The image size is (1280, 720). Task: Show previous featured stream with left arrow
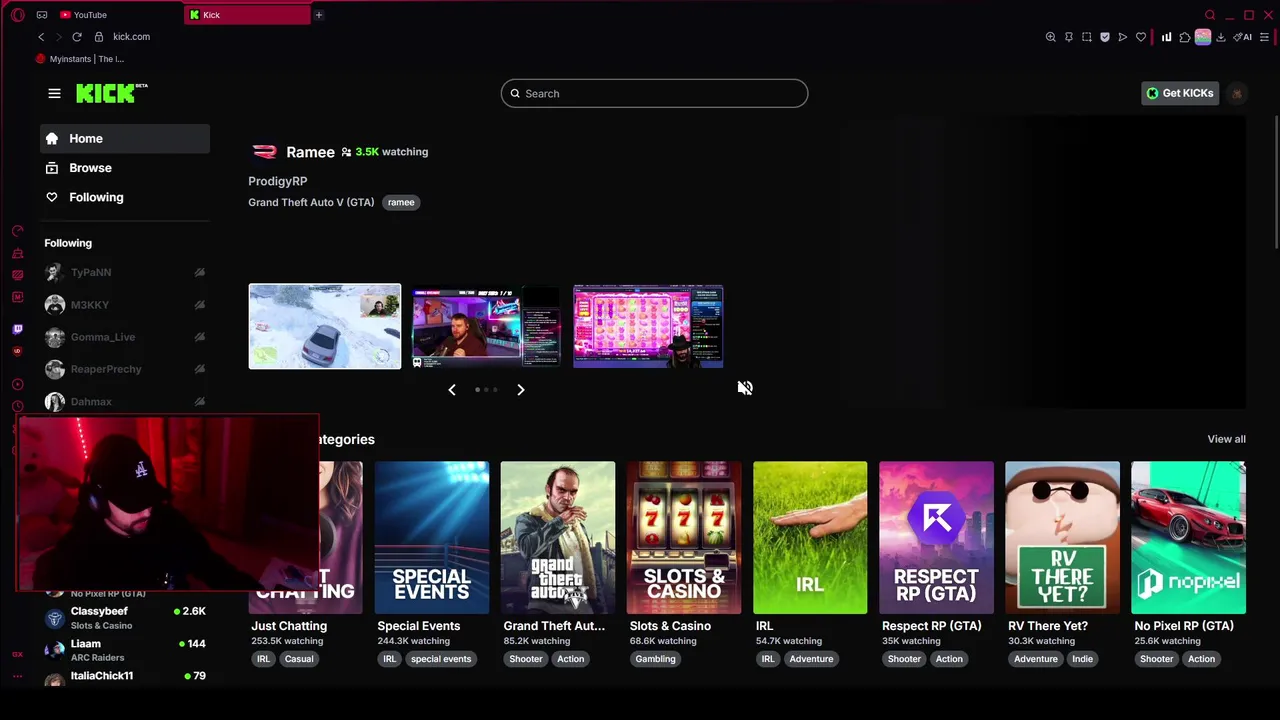[452, 390]
